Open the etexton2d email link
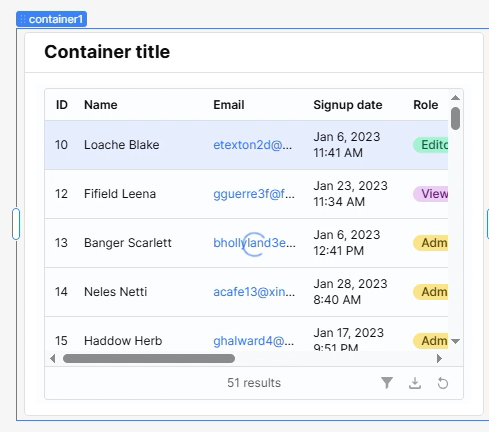The width and height of the screenshot is (489, 432). (x=252, y=145)
